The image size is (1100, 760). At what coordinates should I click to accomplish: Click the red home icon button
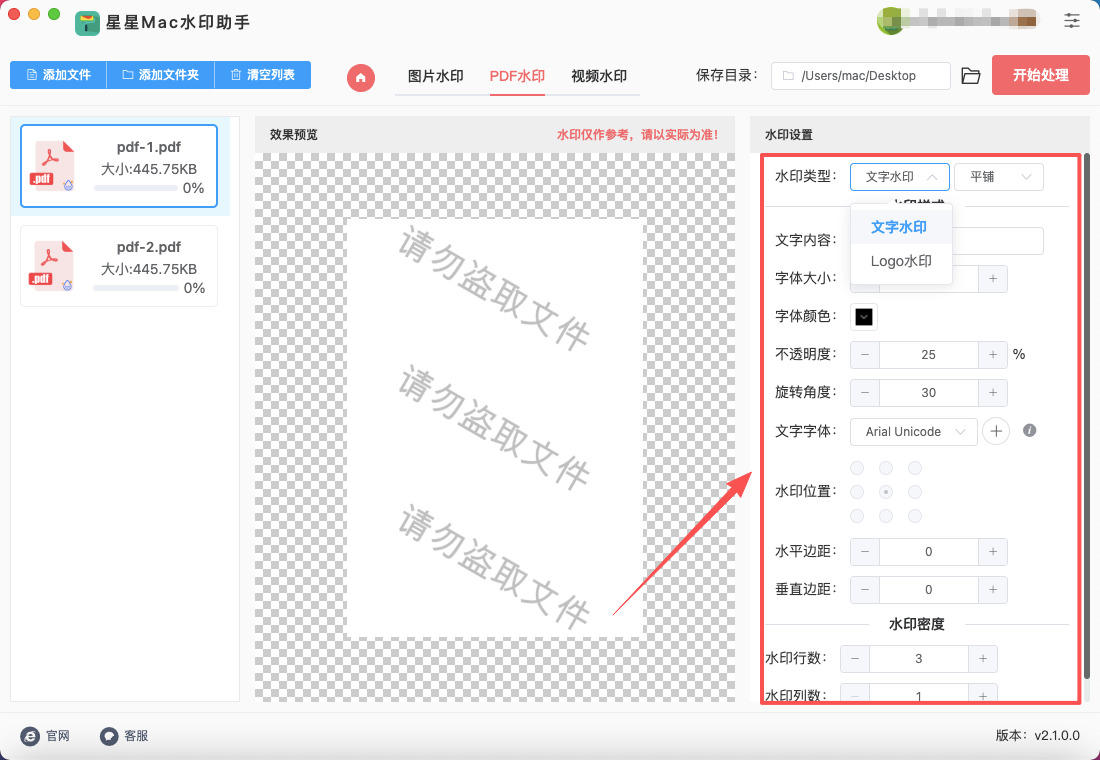pos(361,77)
